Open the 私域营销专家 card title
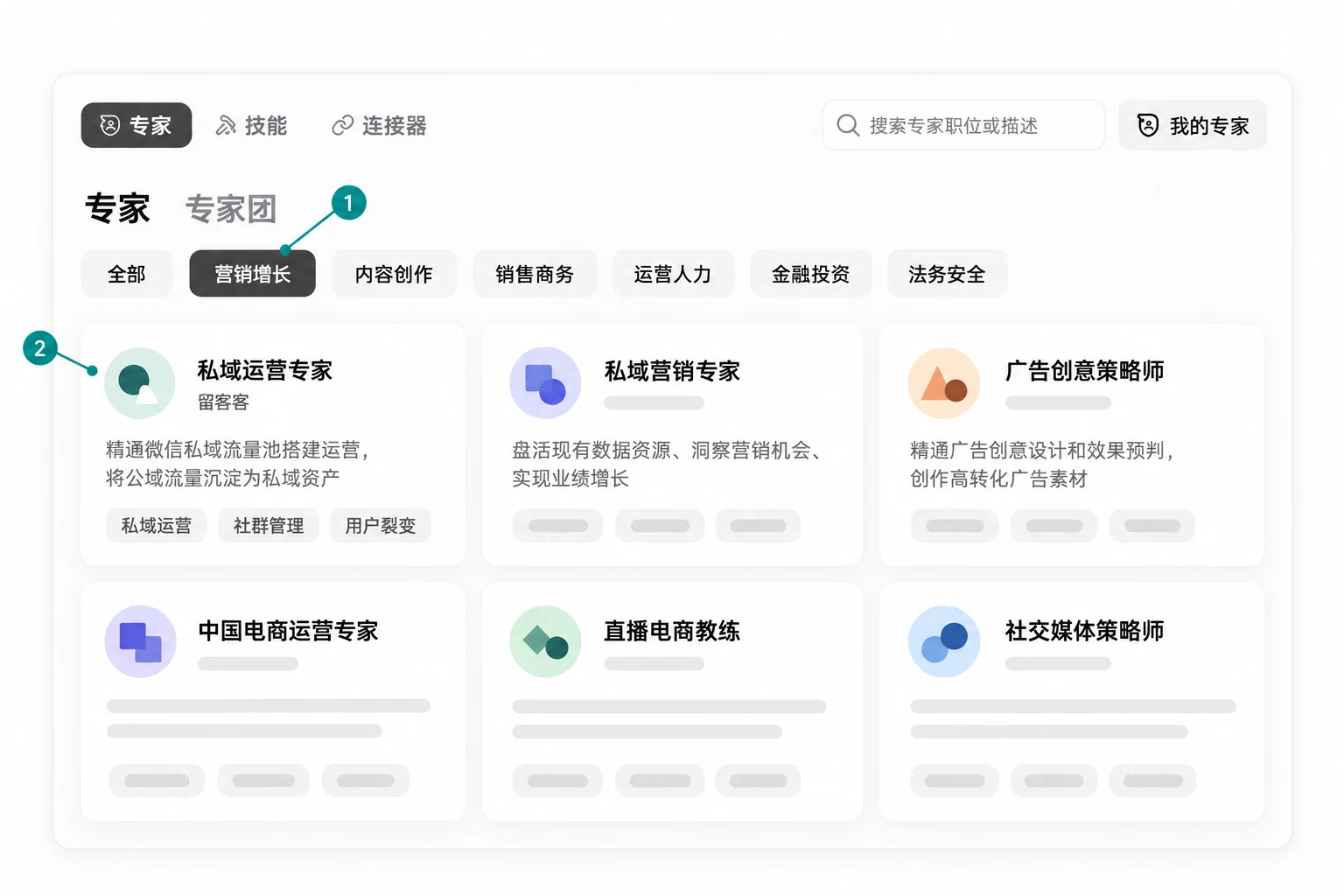This screenshot has width=1344, height=896. (x=672, y=371)
